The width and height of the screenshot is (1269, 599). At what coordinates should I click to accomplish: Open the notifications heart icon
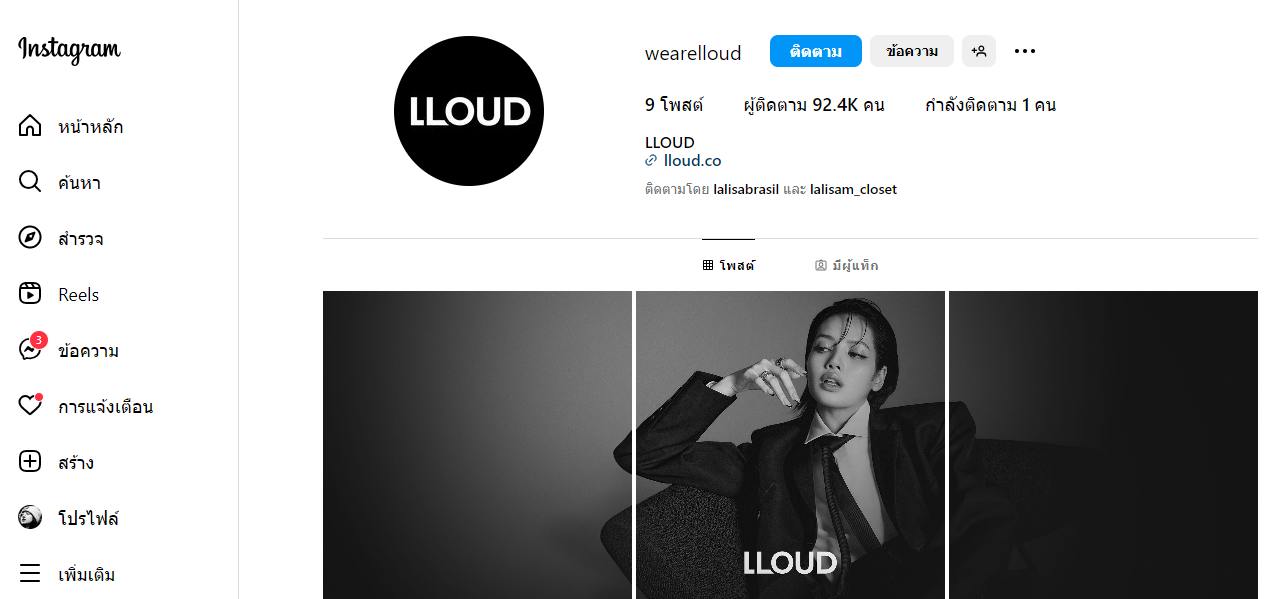coord(30,406)
